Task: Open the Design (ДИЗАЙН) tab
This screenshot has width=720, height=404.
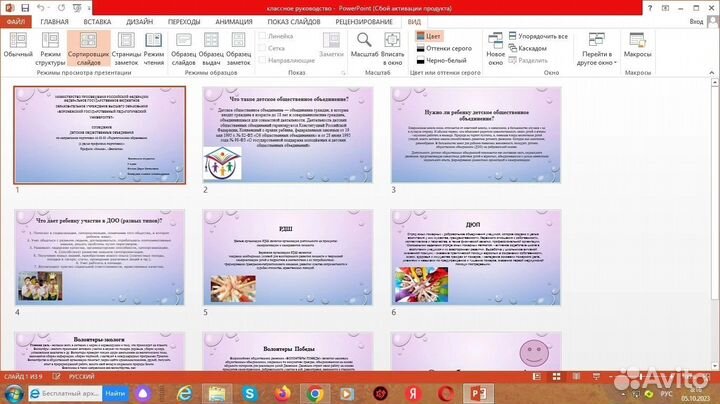Action: pyautogui.click(x=140, y=22)
